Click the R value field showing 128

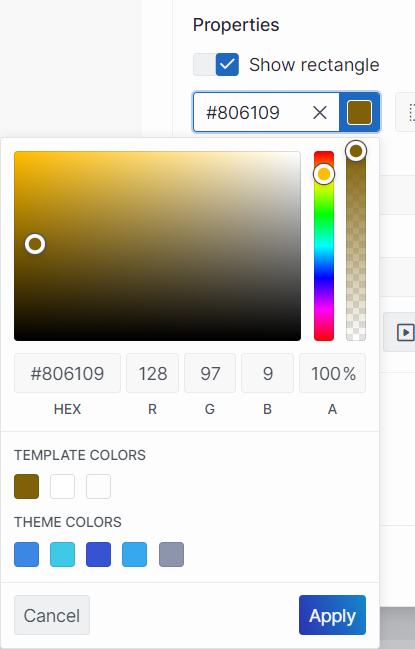[x=152, y=373]
